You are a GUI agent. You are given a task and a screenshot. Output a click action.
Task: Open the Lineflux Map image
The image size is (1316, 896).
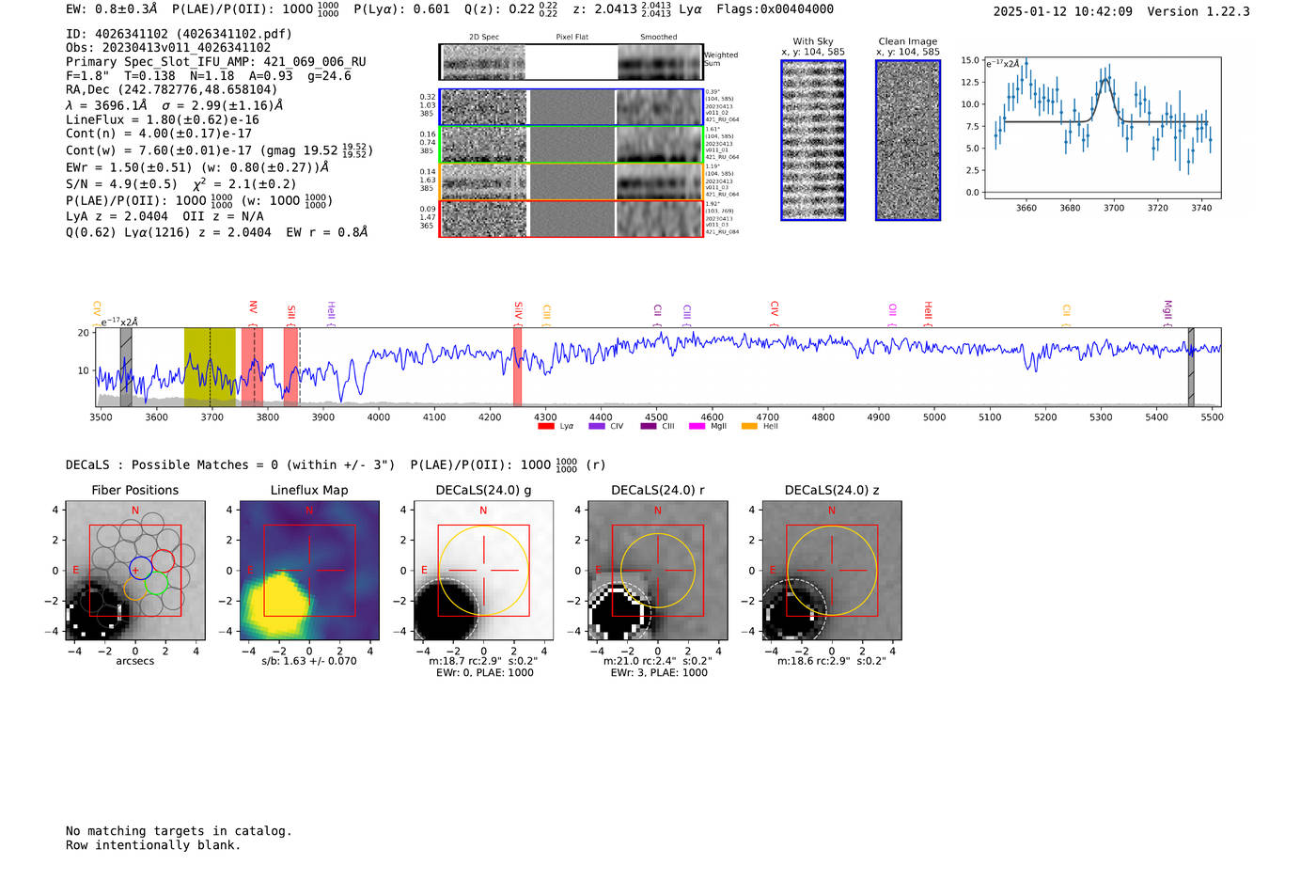(x=309, y=570)
